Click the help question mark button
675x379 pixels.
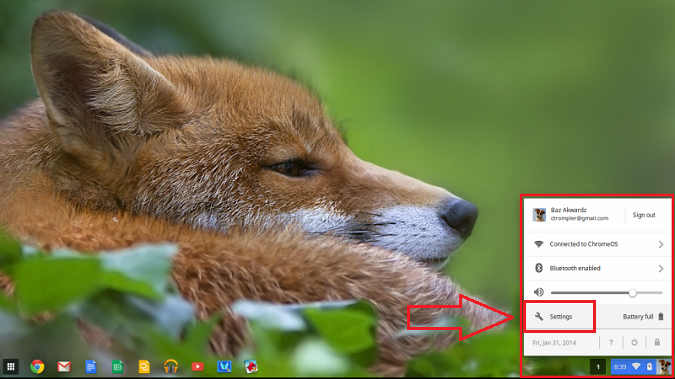611,342
